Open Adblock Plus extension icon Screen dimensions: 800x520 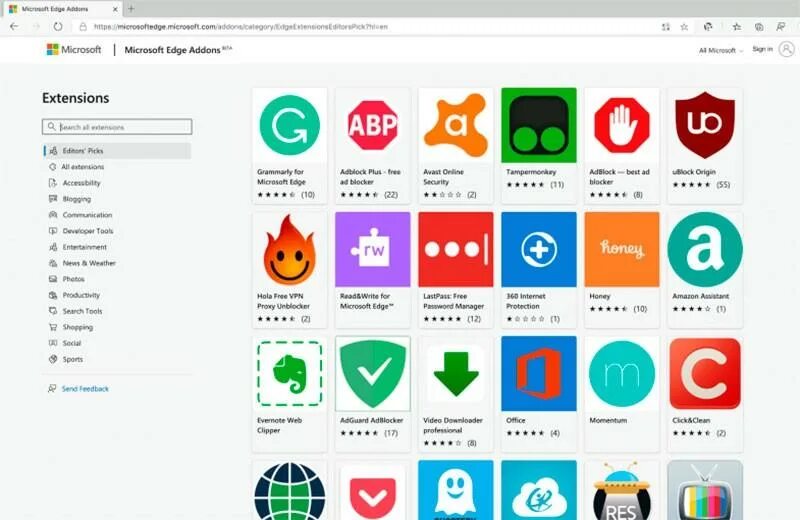tap(372, 126)
